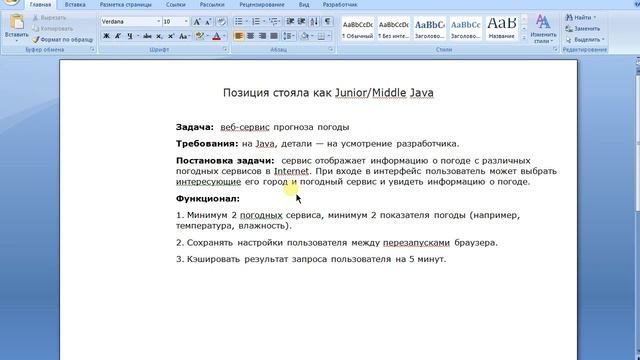Click the word Internet in document
640x360 pixels.
click(291, 171)
